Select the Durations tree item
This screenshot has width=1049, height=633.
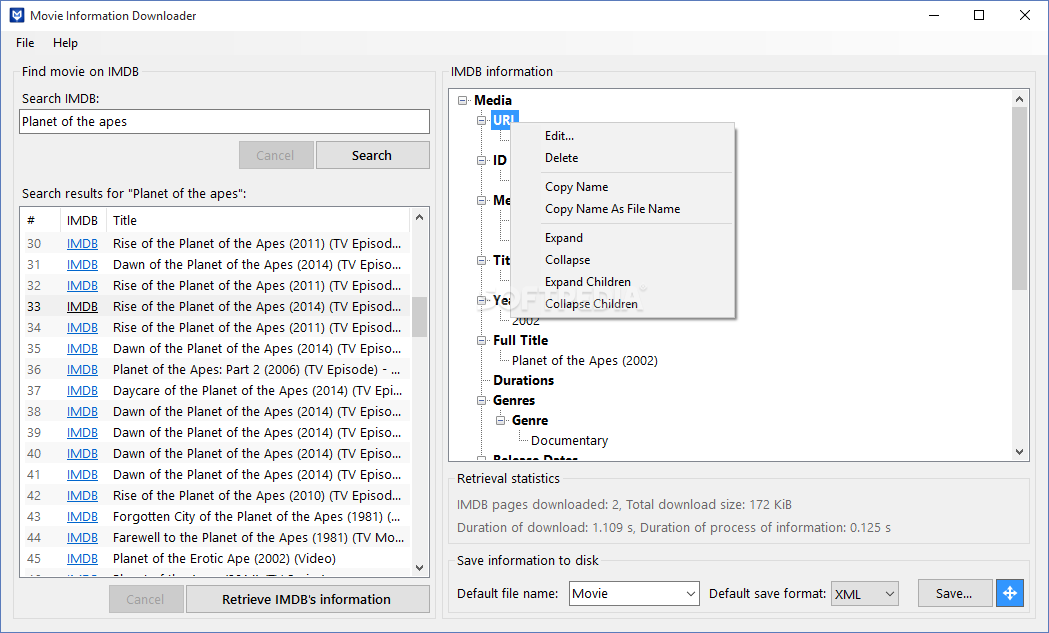tap(523, 381)
